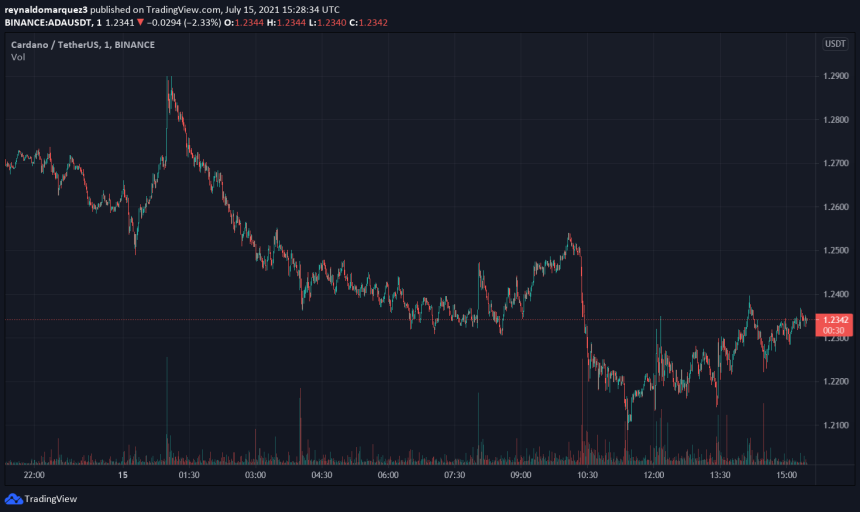Click the low price value L:1.2340
The image size is (860, 512).
(327, 23)
